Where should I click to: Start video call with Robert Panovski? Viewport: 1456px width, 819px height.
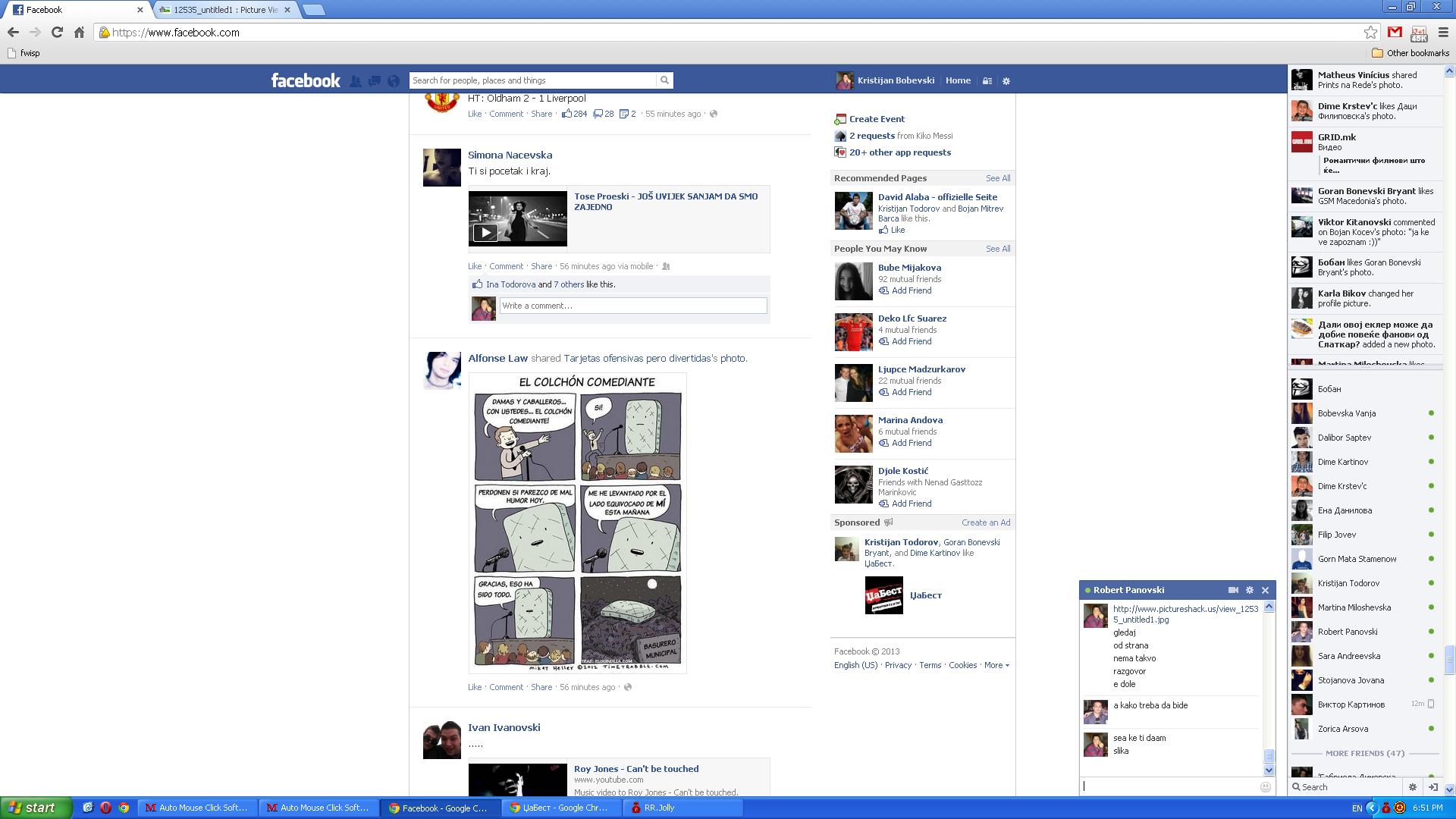[x=1233, y=590]
